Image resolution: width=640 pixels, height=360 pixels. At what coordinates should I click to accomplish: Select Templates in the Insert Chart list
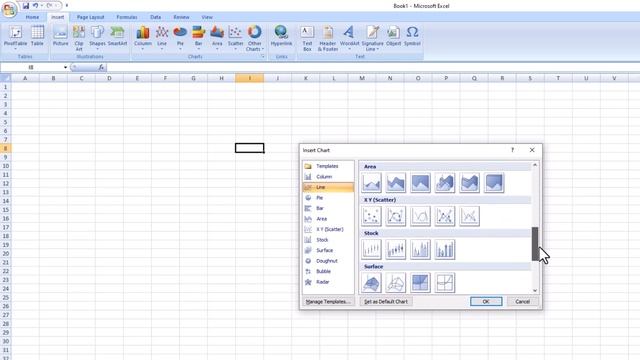tap(328, 166)
